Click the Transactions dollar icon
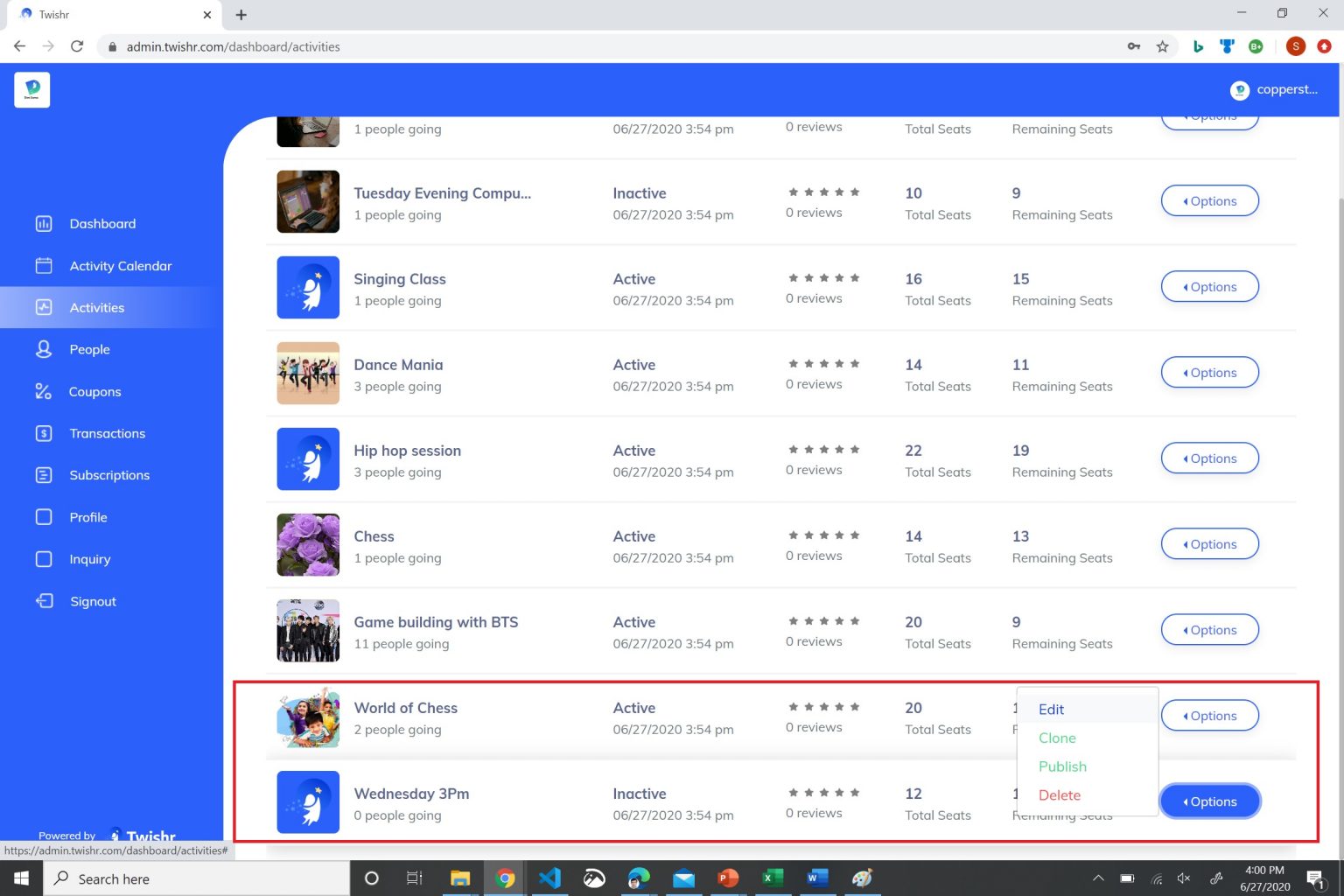This screenshot has width=1344, height=896. (44, 433)
